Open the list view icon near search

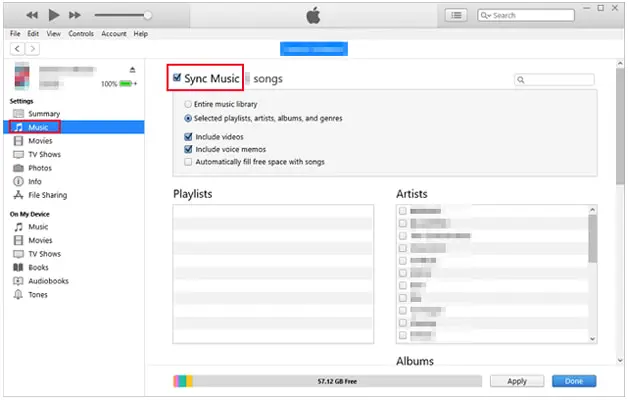(x=456, y=15)
